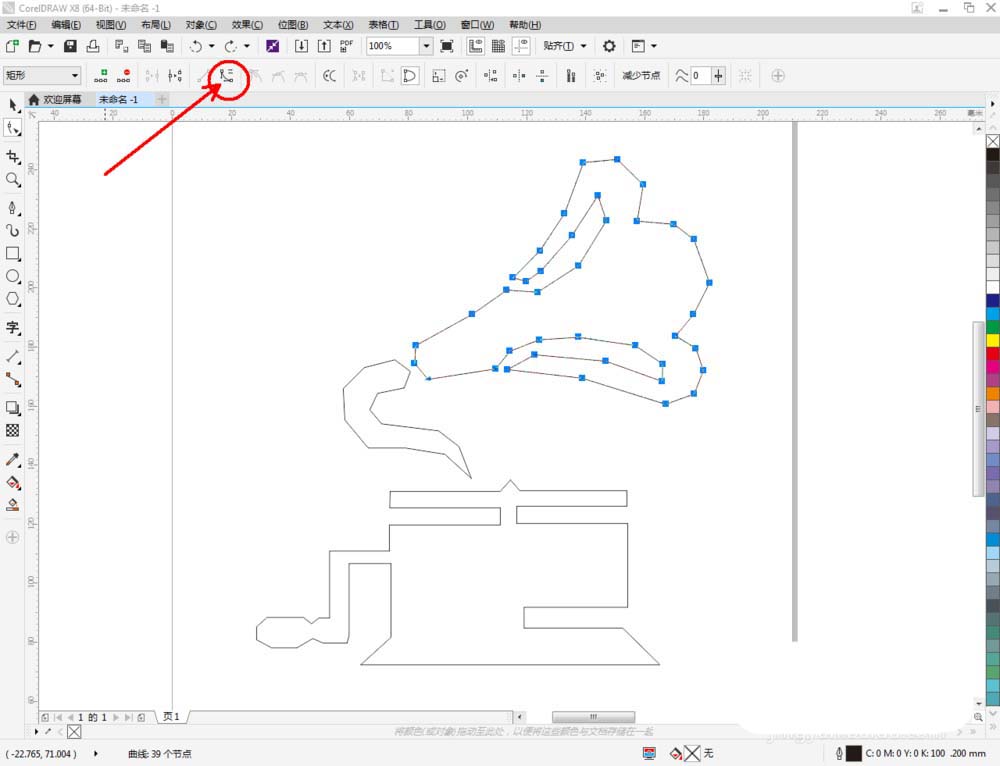1000x766 pixels.
Task: Click the Select all nodes icon
Action: tap(599, 76)
